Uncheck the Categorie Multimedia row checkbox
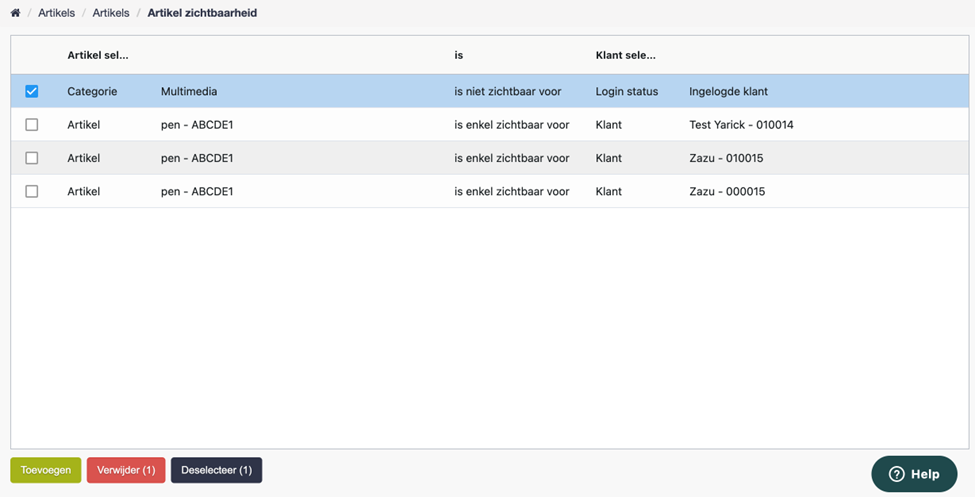This screenshot has width=975, height=497. pyautogui.click(x=32, y=91)
